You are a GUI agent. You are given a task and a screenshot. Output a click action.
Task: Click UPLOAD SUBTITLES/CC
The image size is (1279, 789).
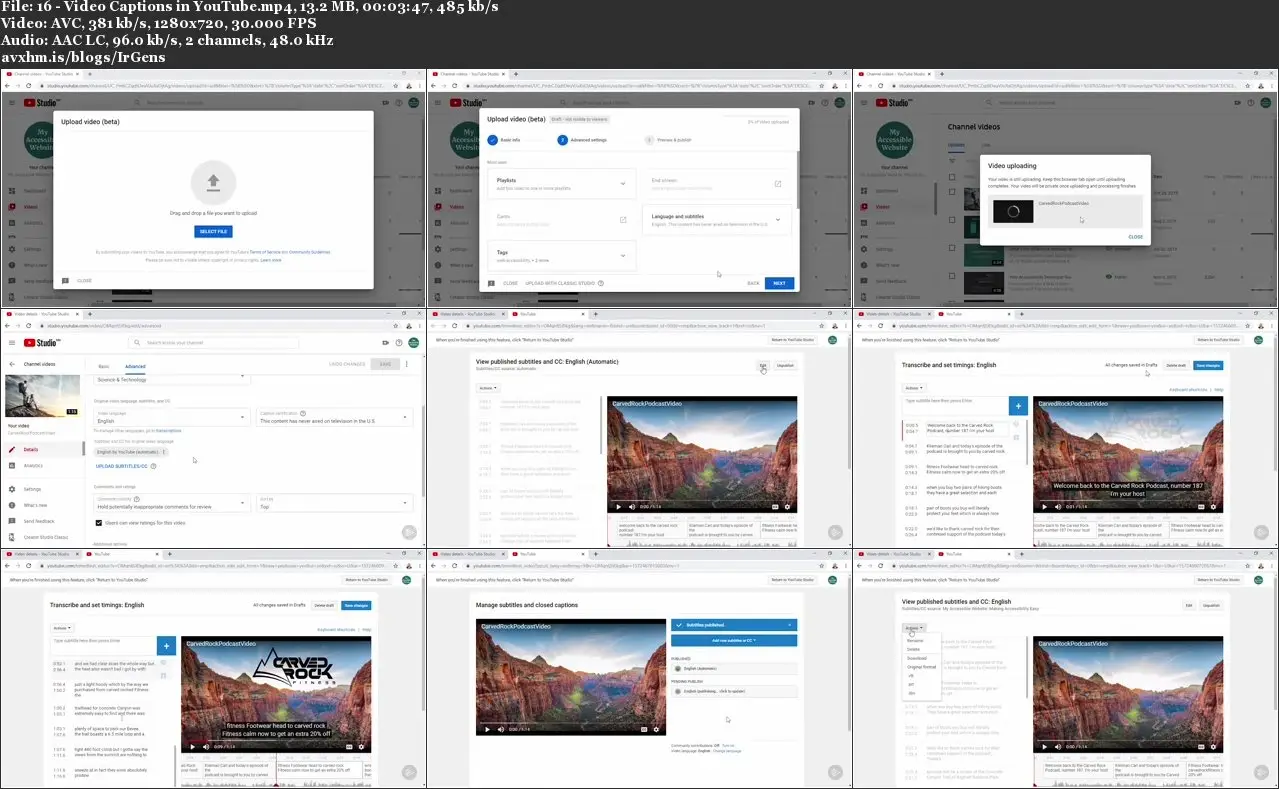(121, 466)
